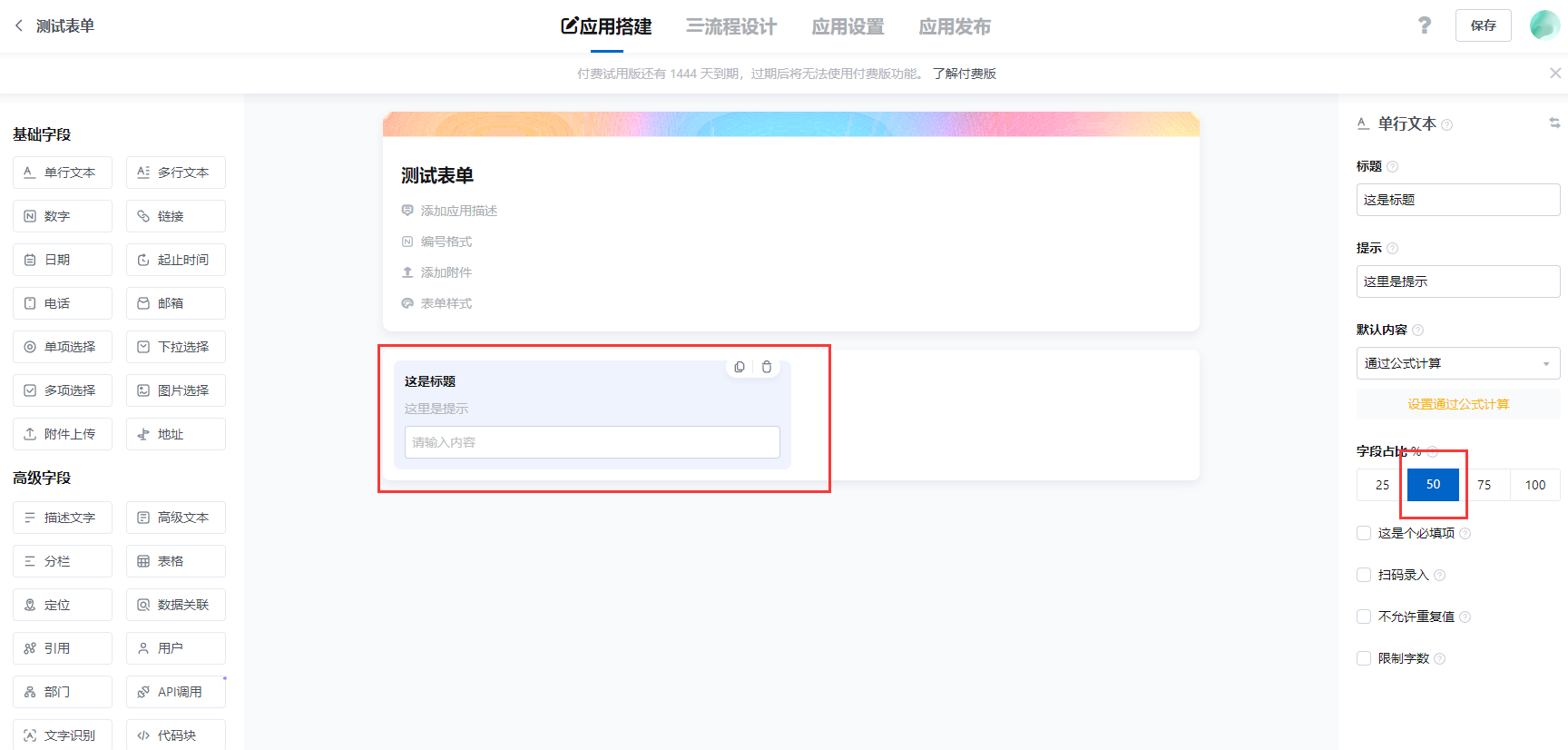This screenshot has height=750, width=1568.
Task: Add a 附件上传 upload field
Action: [x=63, y=434]
